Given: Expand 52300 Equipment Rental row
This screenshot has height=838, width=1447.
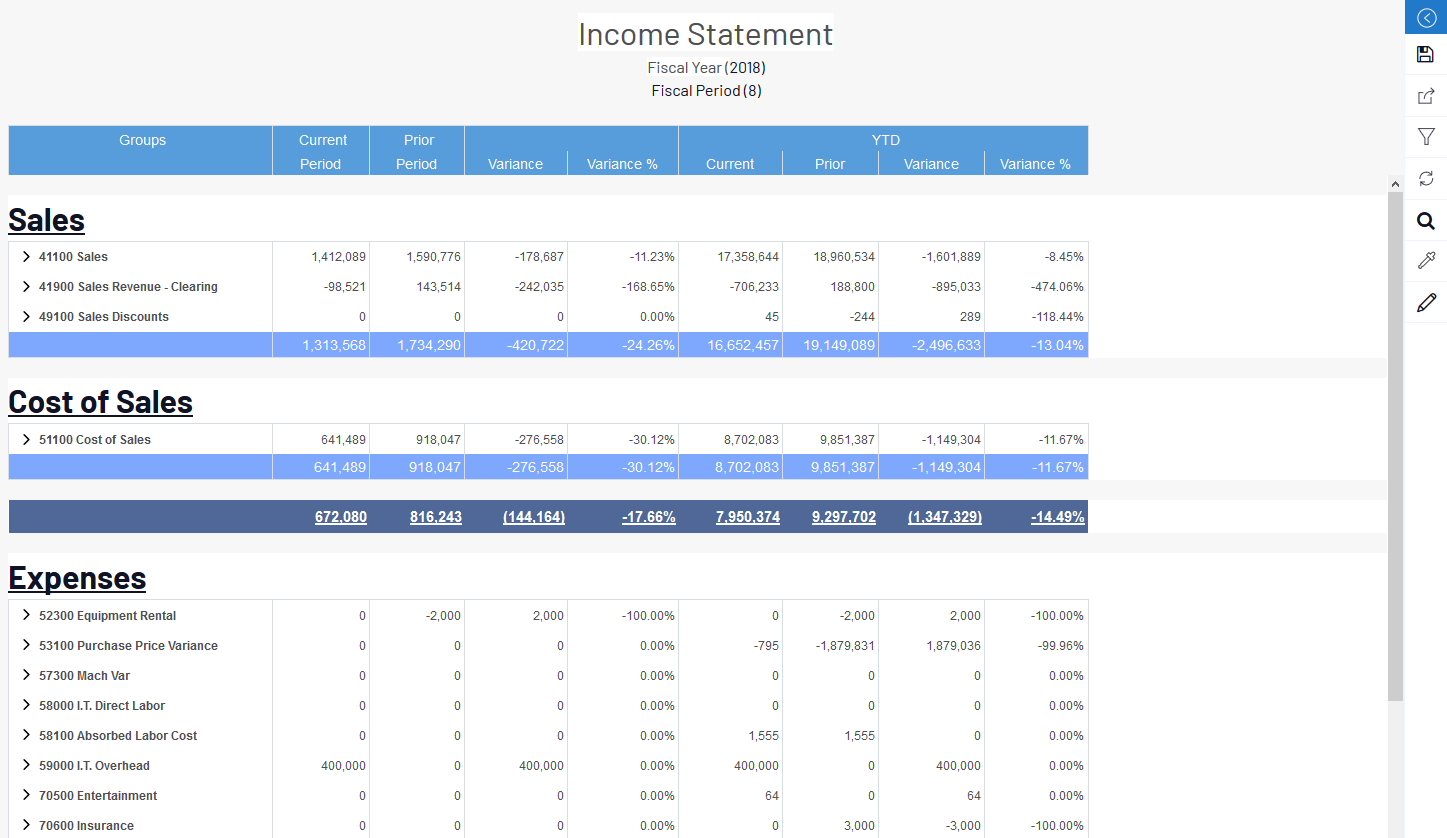Looking at the screenshot, I should coord(26,616).
